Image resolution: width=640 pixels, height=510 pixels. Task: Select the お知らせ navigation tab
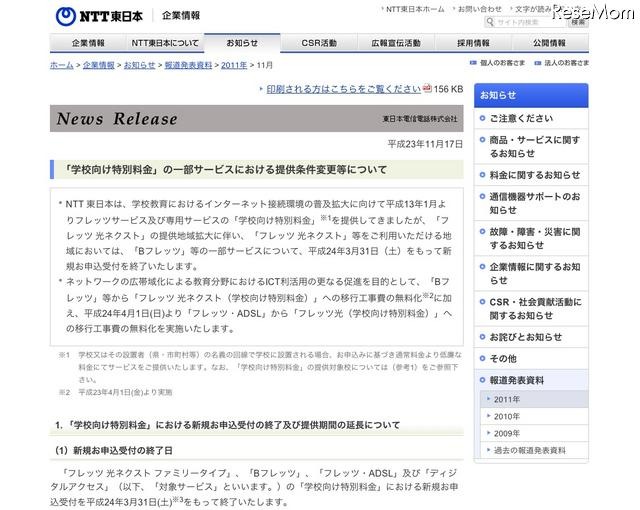point(242,43)
